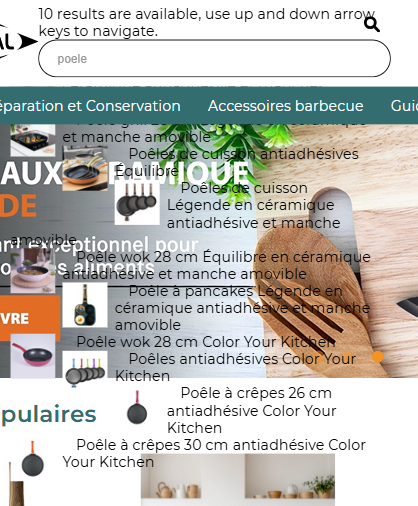Image resolution: width=418 pixels, height=506 pixels.
Task: Click the pancake pan with egg thumbnail
Action: [85, 305]
